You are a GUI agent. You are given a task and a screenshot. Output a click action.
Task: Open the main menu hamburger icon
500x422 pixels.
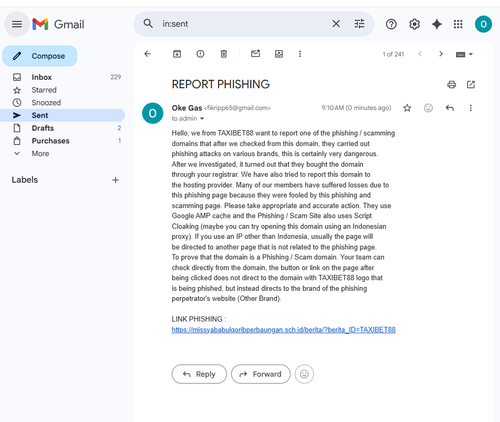pos(17,24)
